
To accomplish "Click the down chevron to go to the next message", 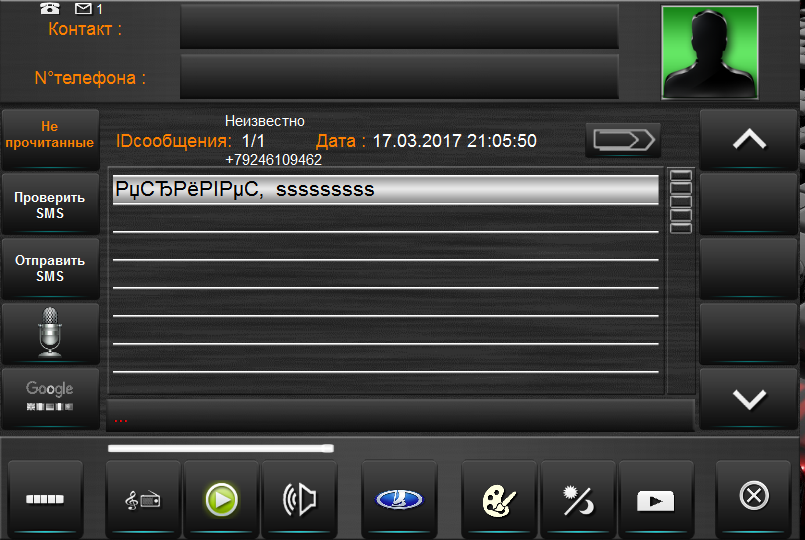I will point(749,398).
